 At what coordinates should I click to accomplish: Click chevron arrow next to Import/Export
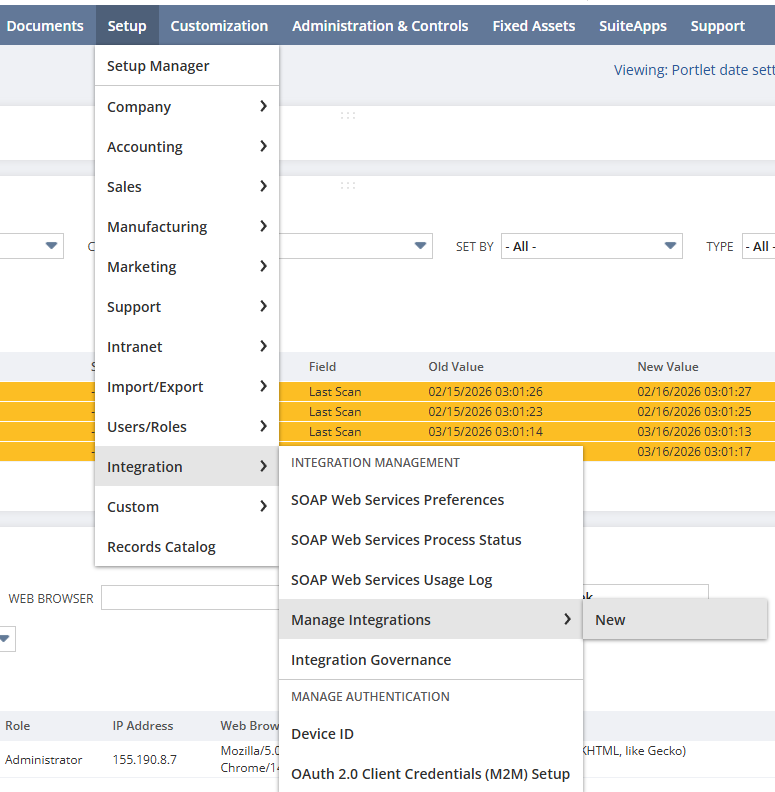263,386
